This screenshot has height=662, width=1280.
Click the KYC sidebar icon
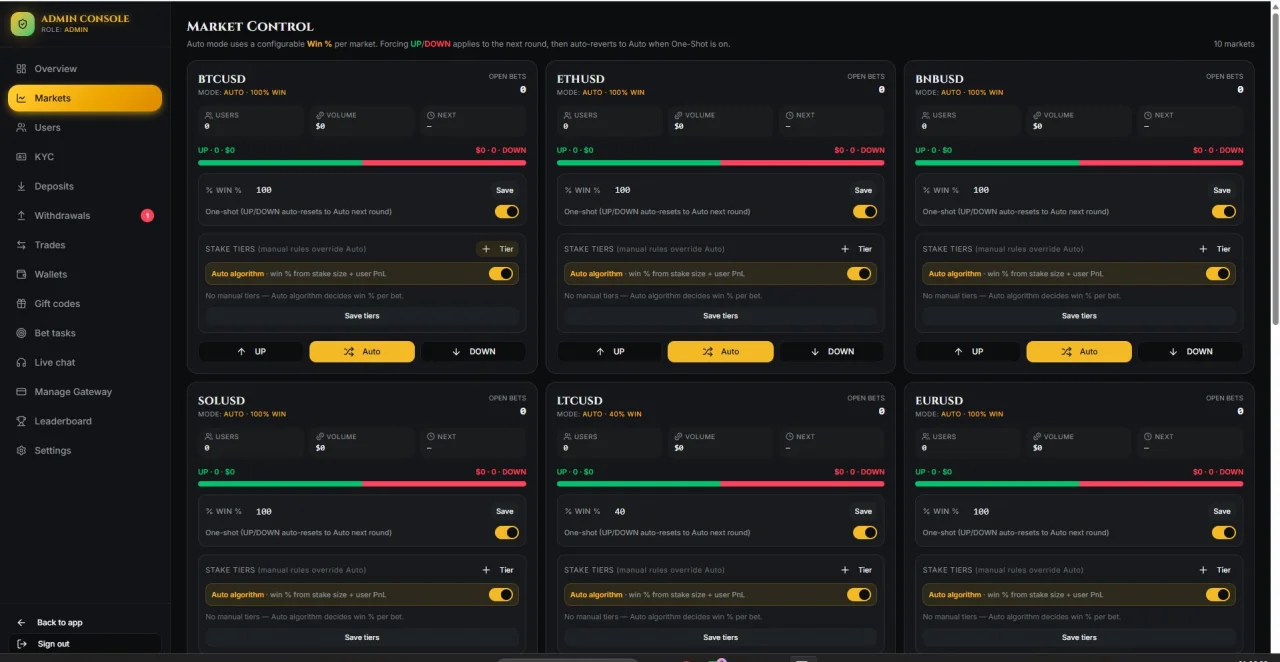point(21,157)
